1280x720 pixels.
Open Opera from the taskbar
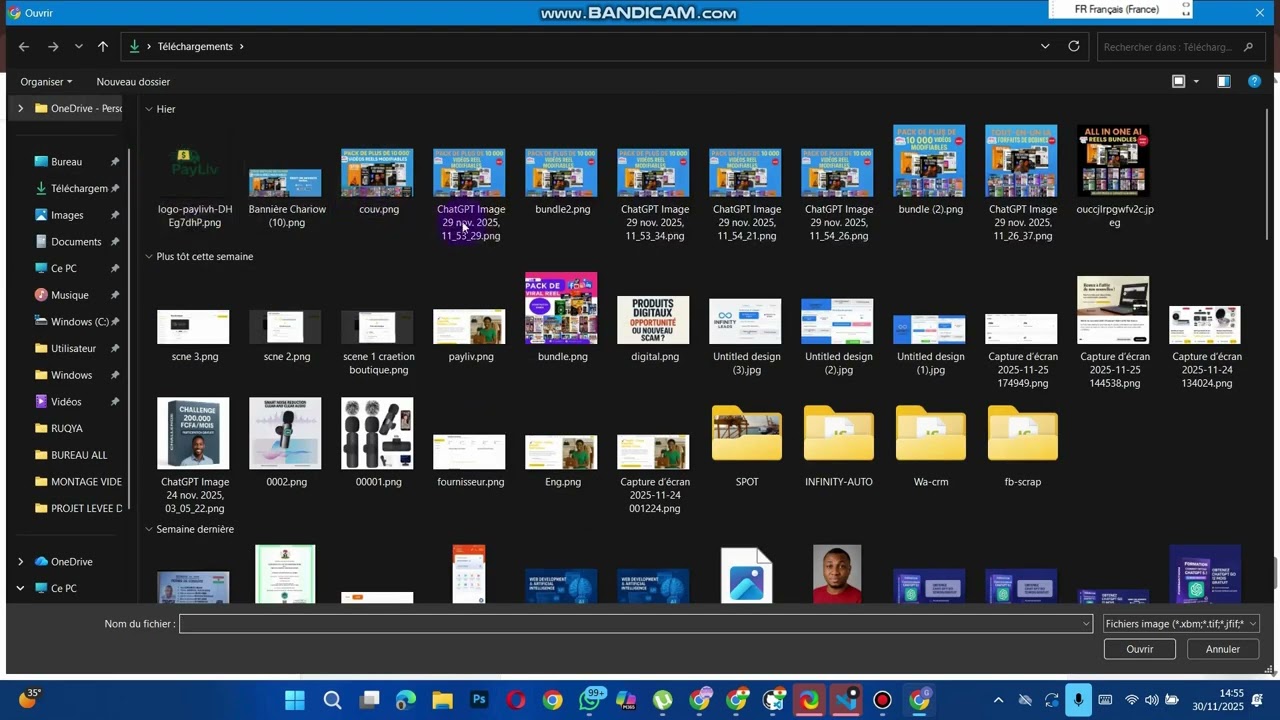[x=516, y=700]
